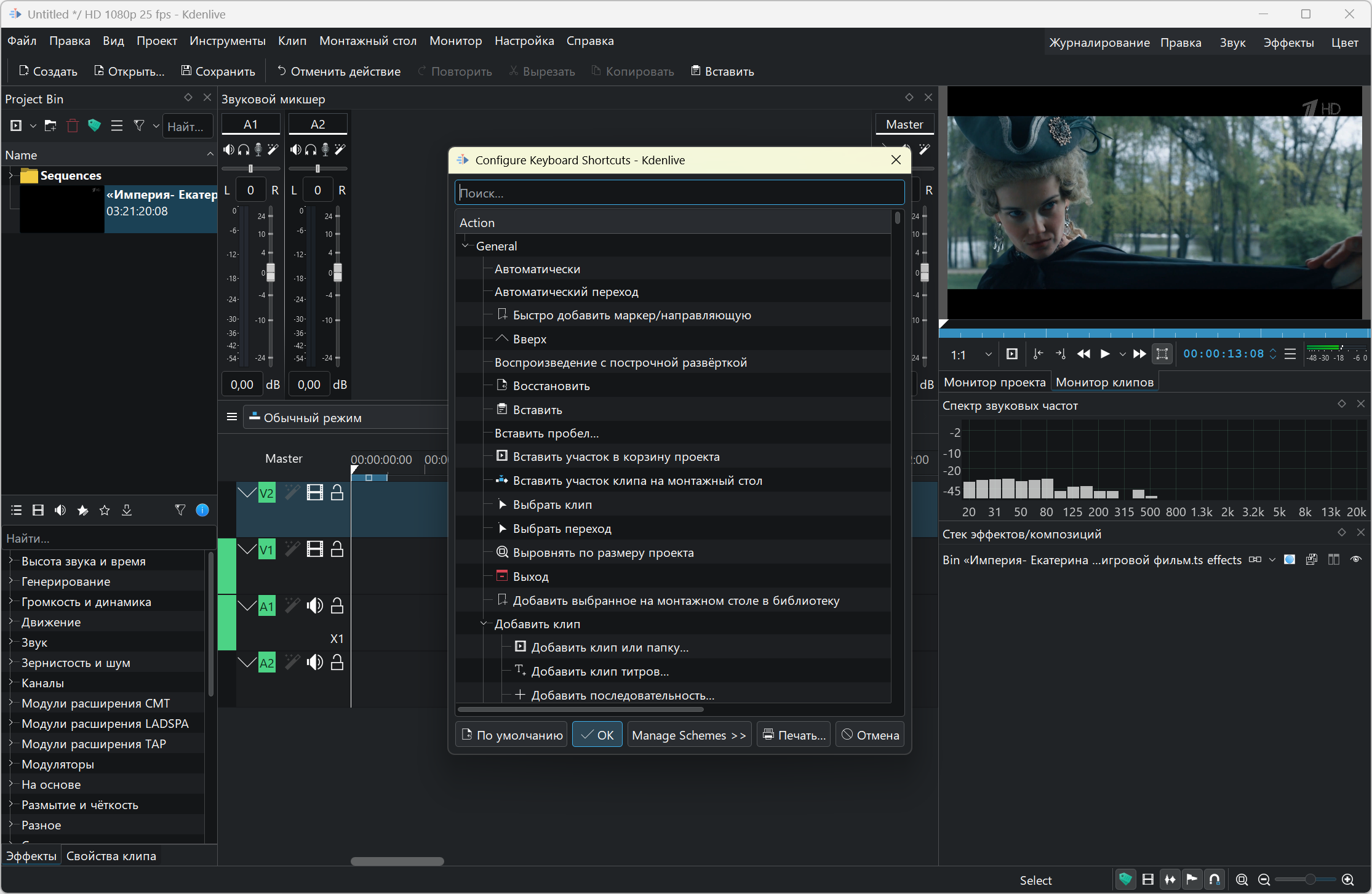This screenshot has height=894, width=1372.
Task: Click the download effects icon
Action: tap(127, 510)
